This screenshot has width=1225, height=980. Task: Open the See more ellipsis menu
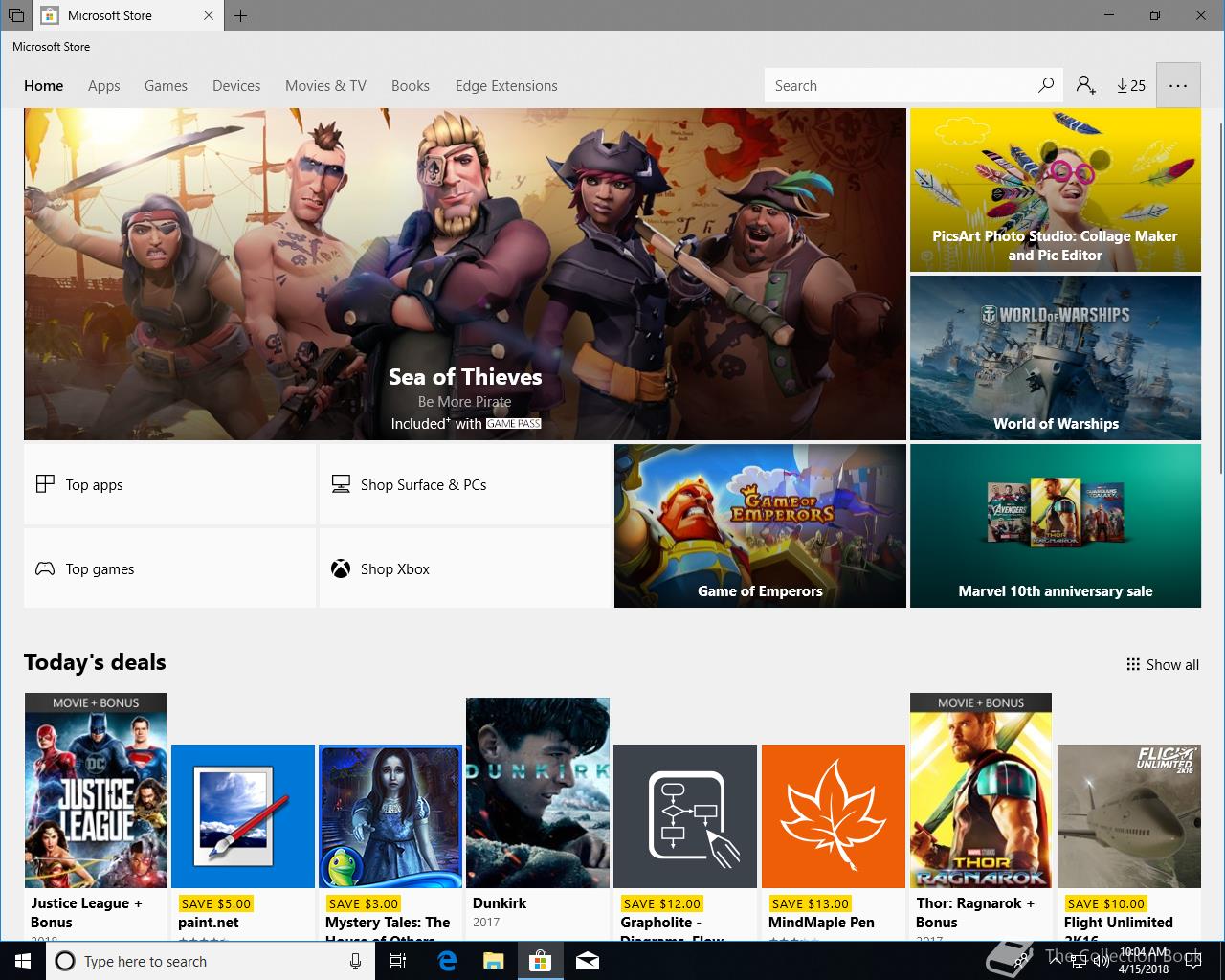pyautogui.click(x=1178, y=85)
